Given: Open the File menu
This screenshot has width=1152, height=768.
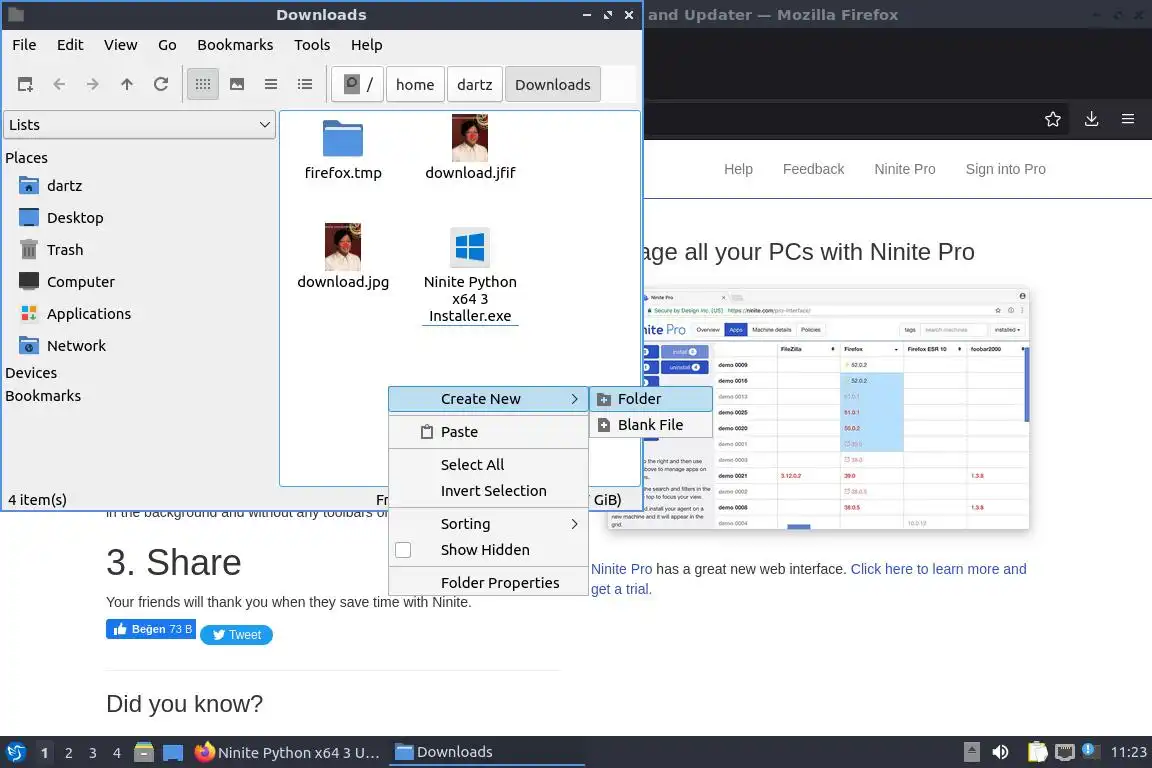Looking at the screenshot, I should pyautogui.click(x=24, y=45).
